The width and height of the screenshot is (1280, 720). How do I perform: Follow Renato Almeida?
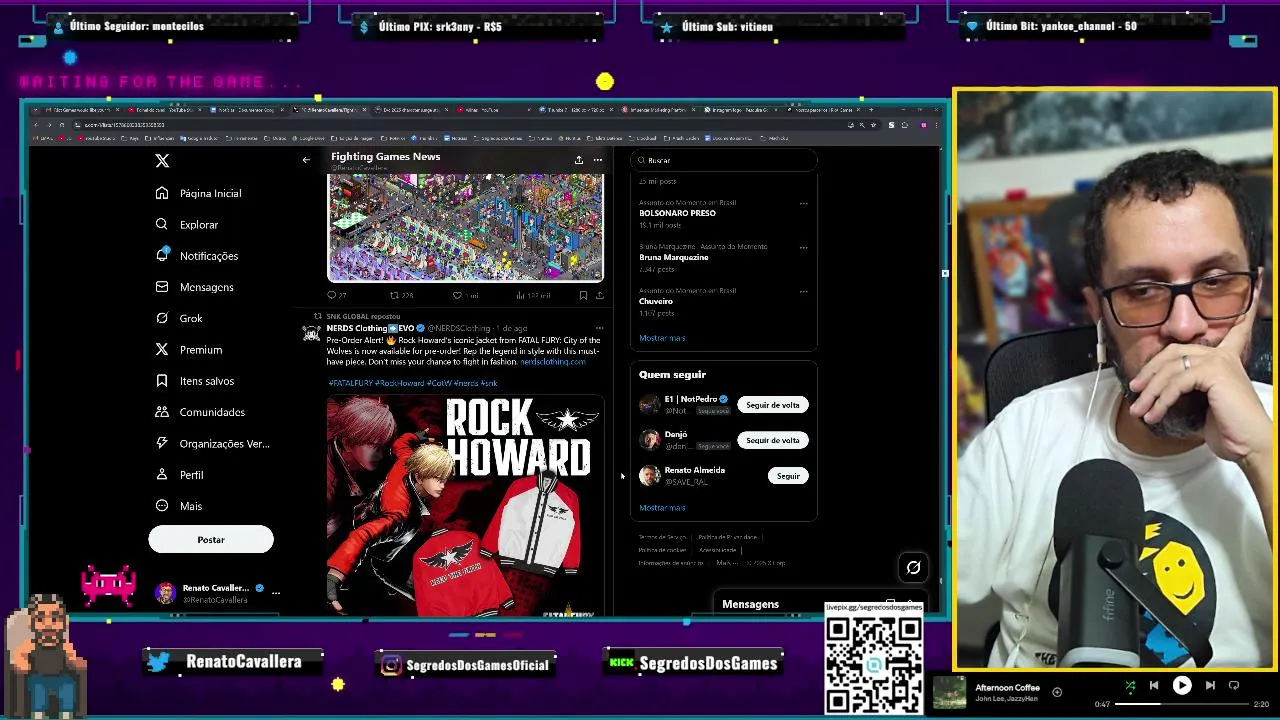click(788, 476)
